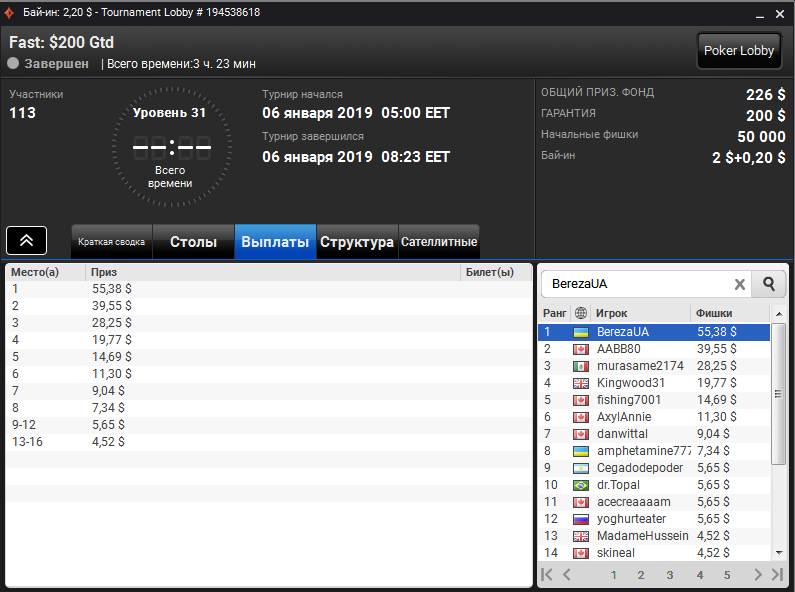Image resolution: width=795 pixels, height=592 pixels.
Task: Select page 5 of player list
Action: tap(727, 575)
